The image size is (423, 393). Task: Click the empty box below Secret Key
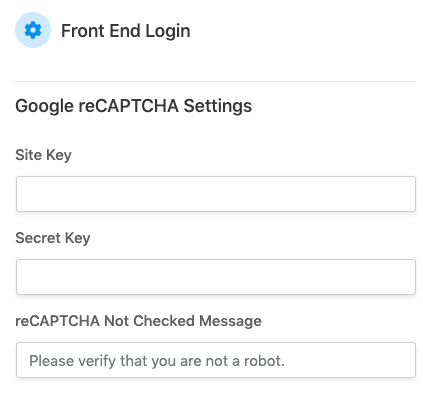tap(216, 277)
